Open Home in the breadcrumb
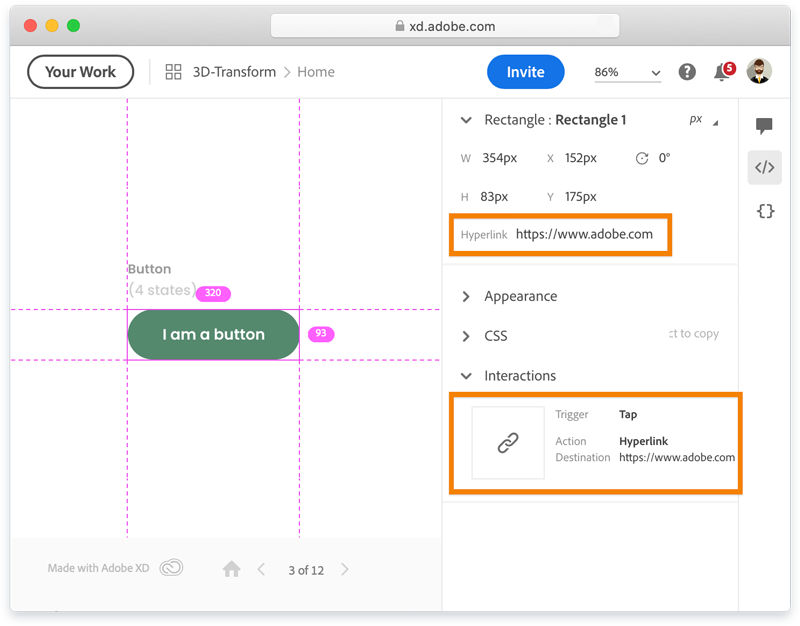The height and width of the screenshot is (626, 800). (316, 71)
